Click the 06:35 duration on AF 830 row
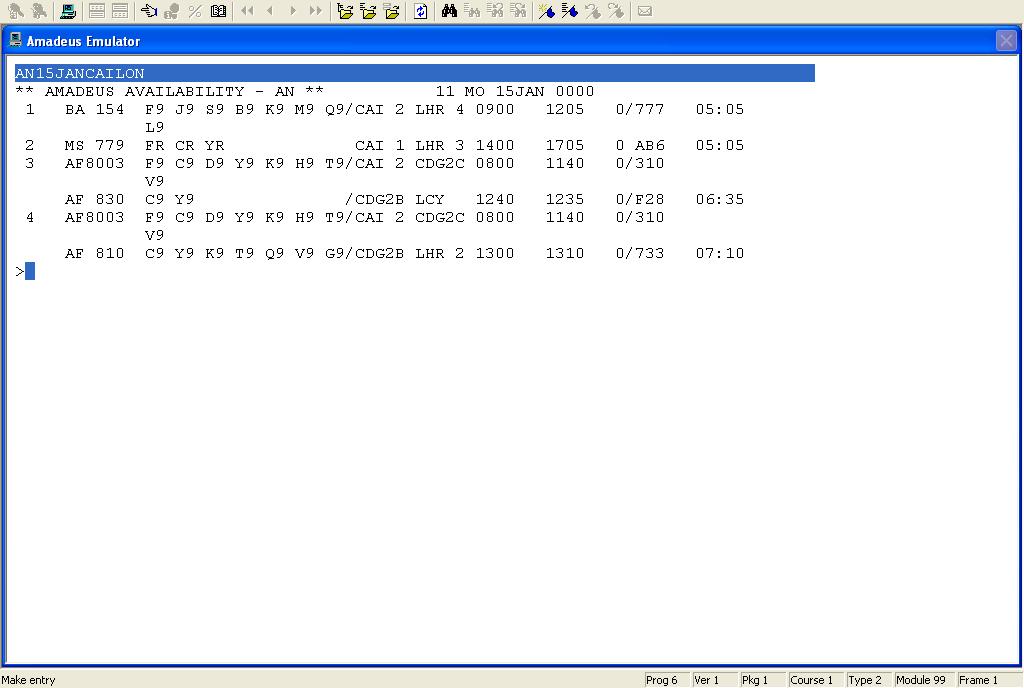 (x=720, y=200)
